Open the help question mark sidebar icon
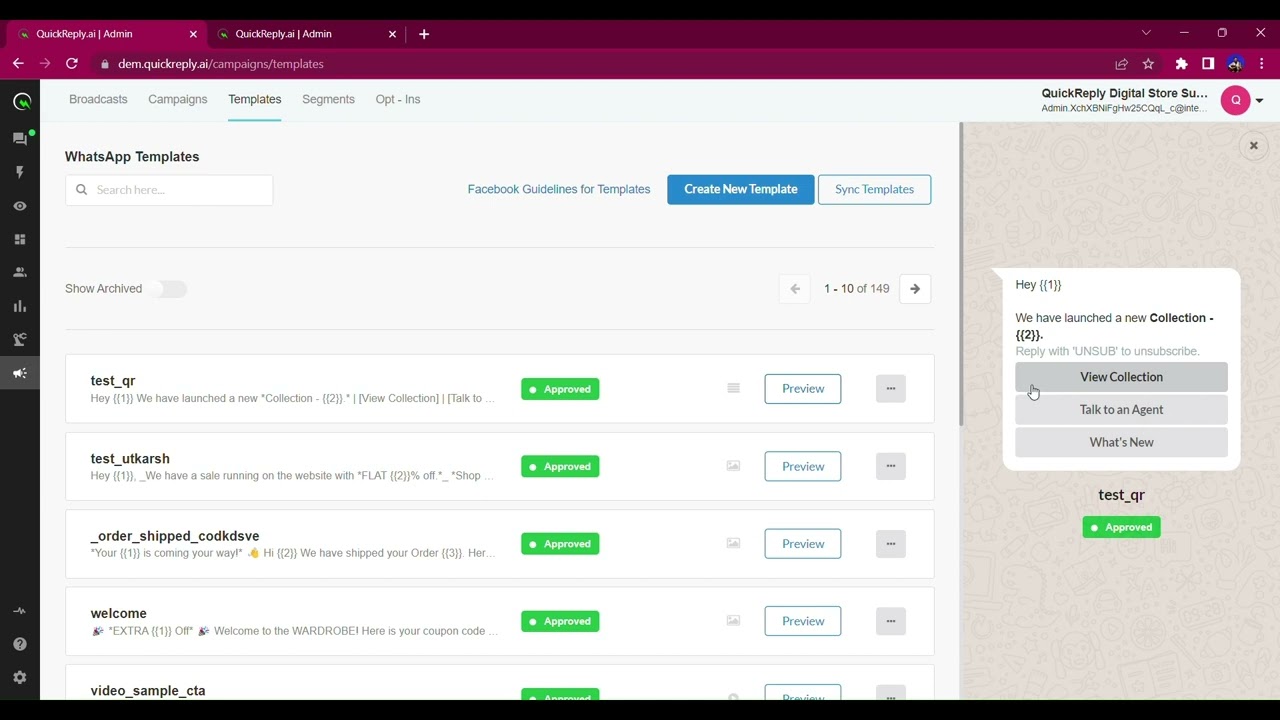 20,644
